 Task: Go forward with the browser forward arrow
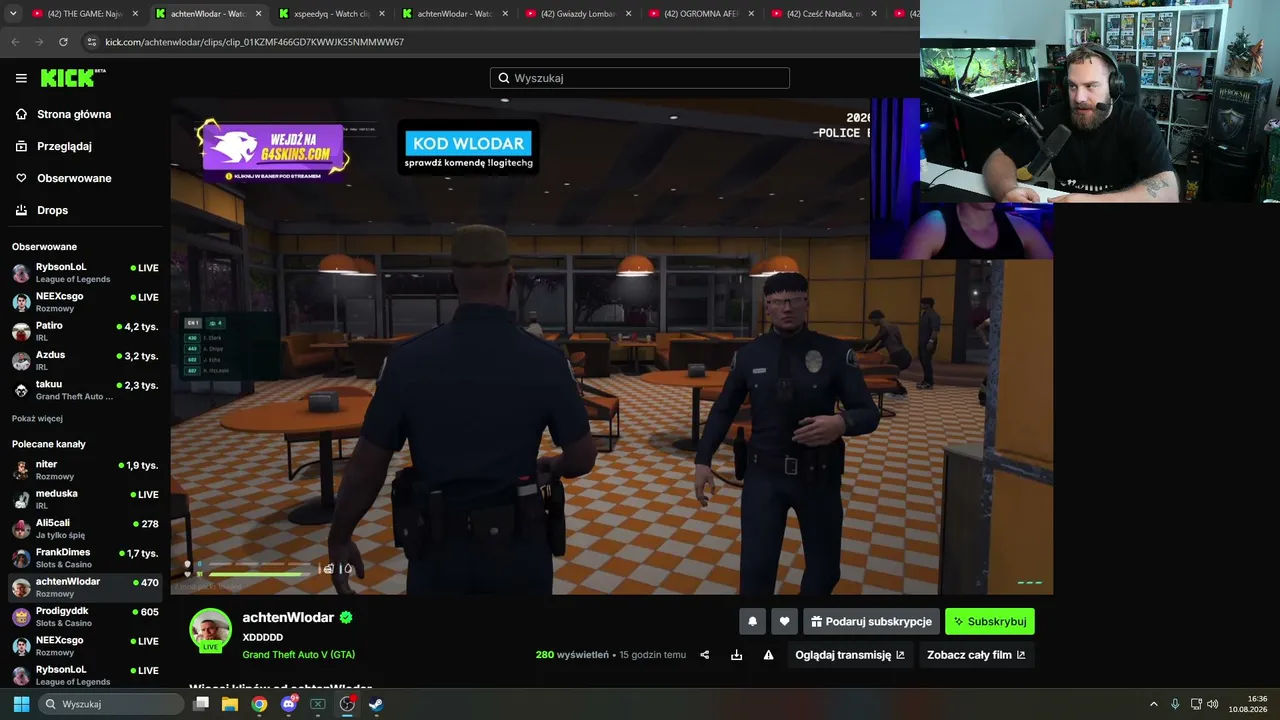39,42
